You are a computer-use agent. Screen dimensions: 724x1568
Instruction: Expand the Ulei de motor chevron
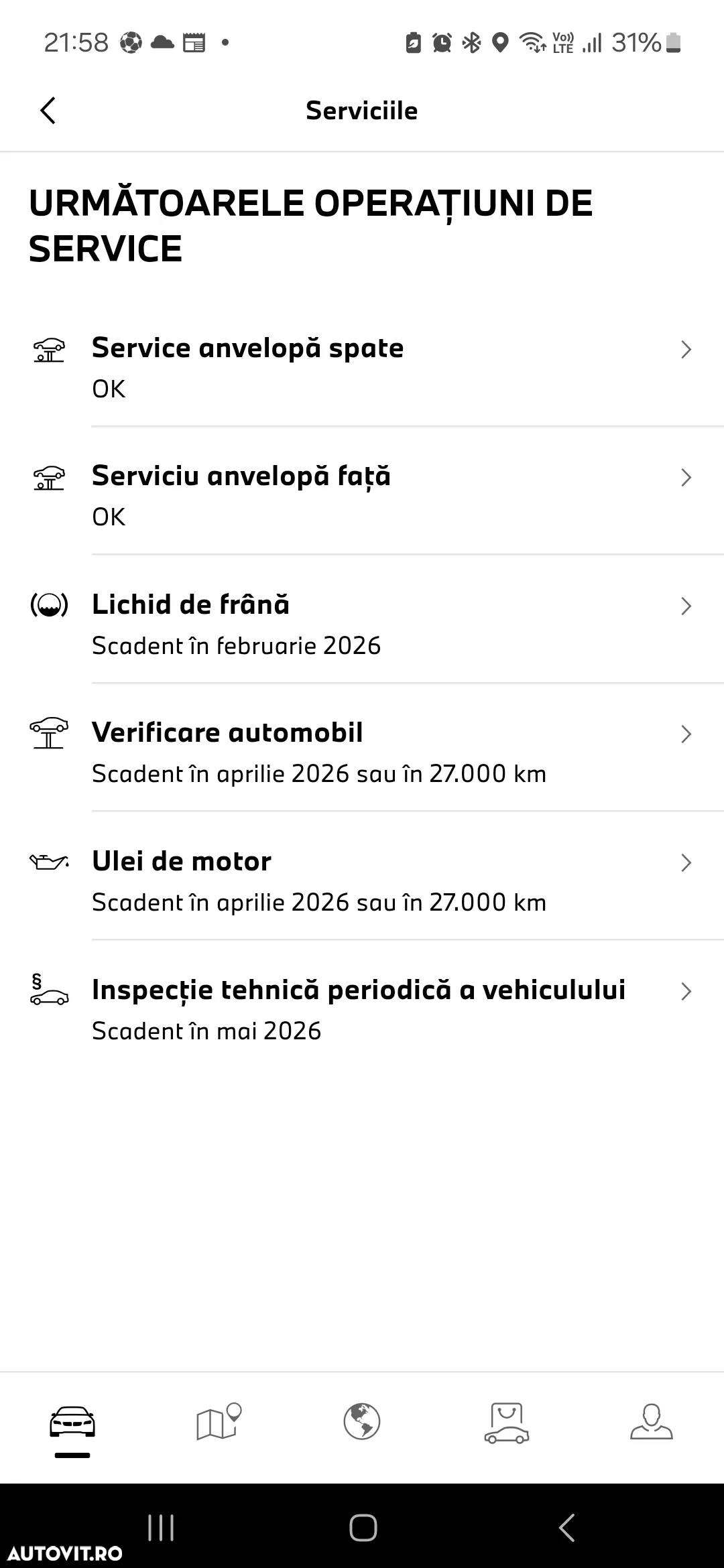pyautogui.click(x=686, y=862)
